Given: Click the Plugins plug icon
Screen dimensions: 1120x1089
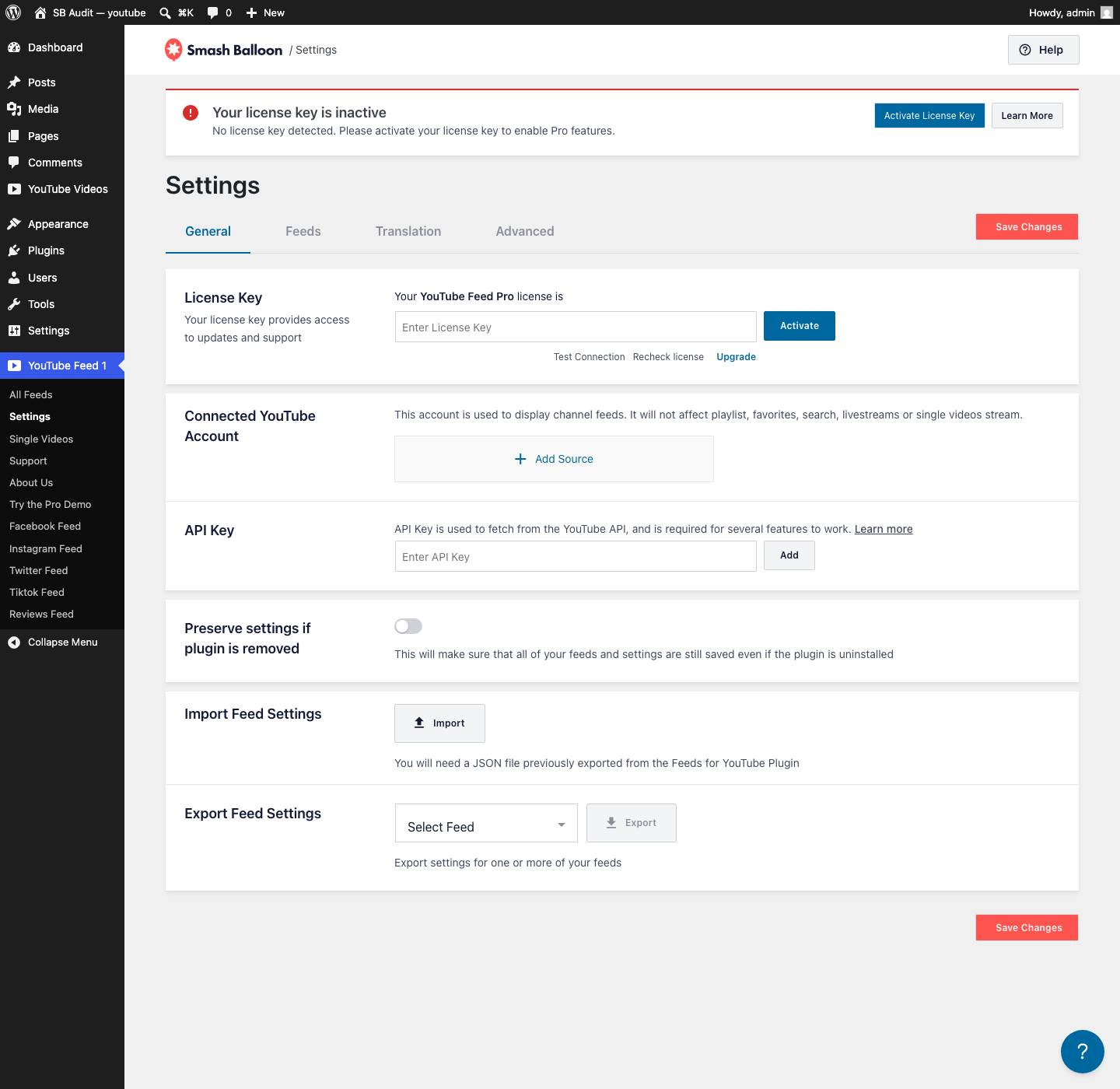Looking at the screenshot, I should [x=14, y=250].
